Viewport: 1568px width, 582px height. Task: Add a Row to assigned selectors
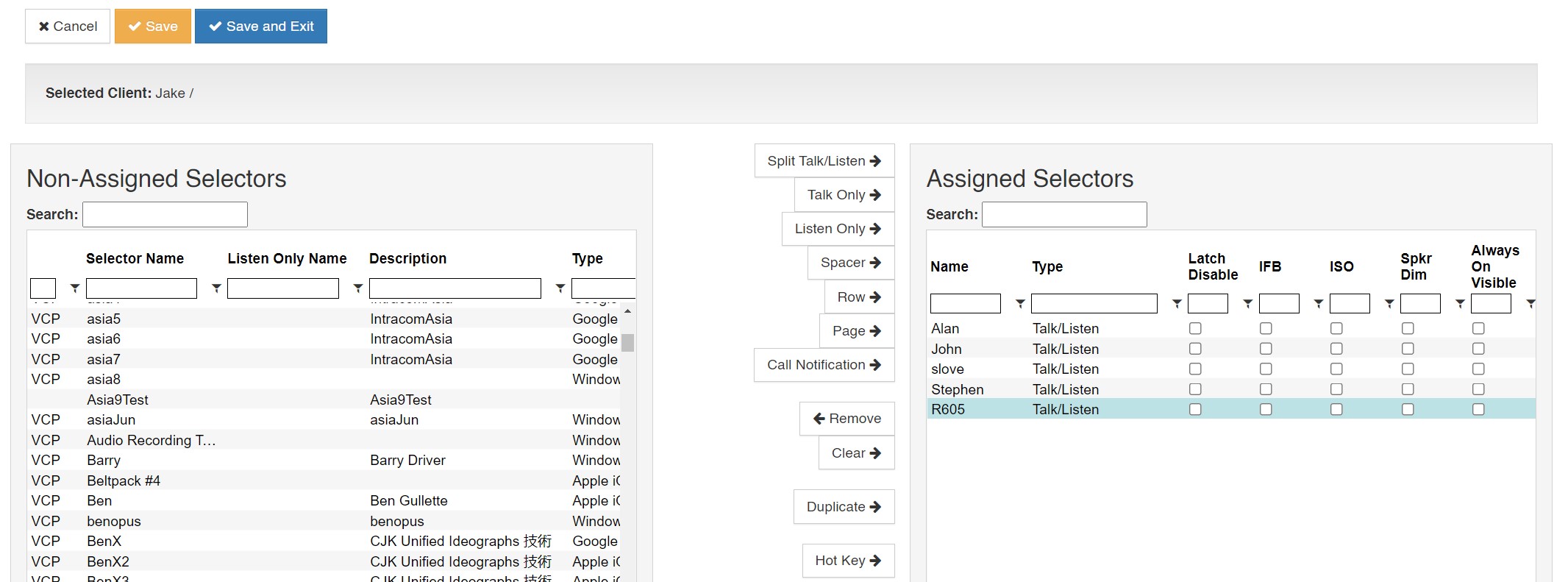point(860,297)
